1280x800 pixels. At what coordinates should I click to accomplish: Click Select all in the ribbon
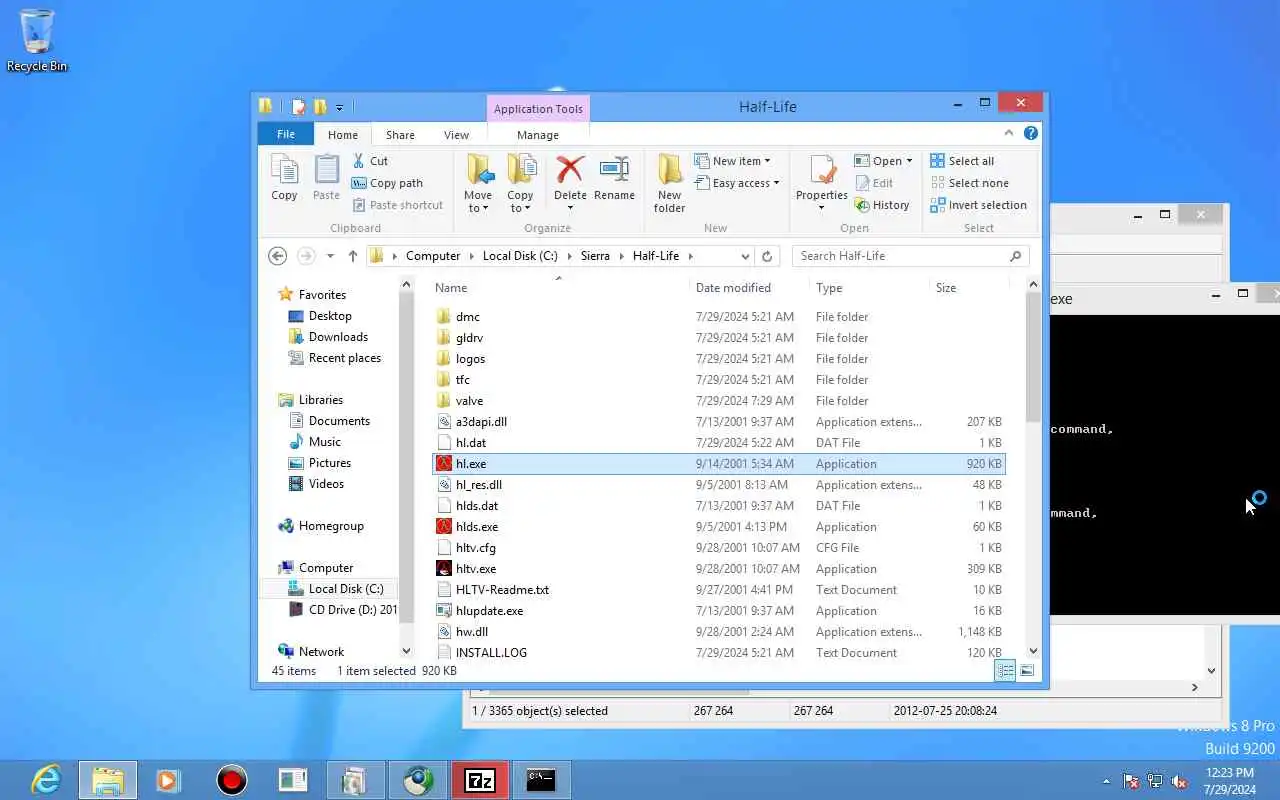click(962, 161)
